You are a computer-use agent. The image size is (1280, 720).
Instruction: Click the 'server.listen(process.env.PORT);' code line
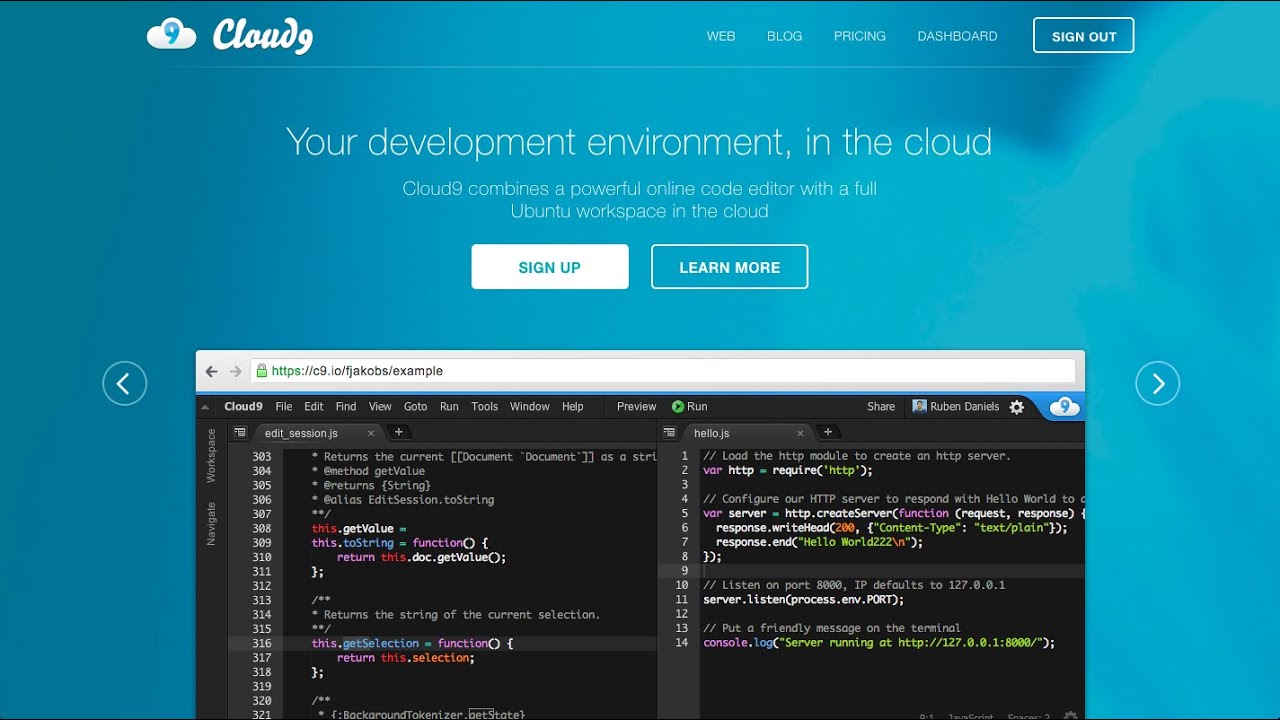click(803, 600)
